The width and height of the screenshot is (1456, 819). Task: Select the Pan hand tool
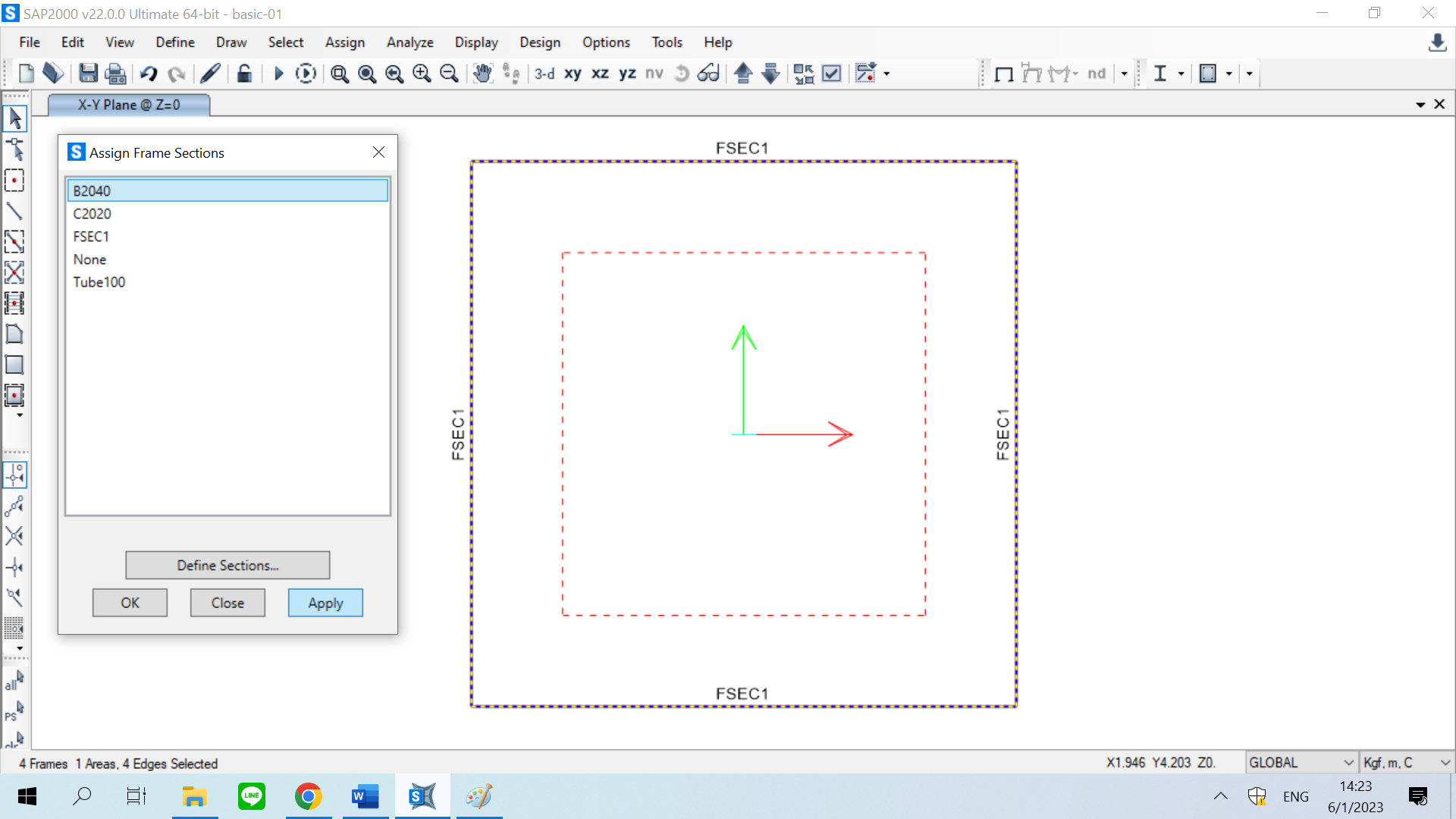(x=482, y=74)
